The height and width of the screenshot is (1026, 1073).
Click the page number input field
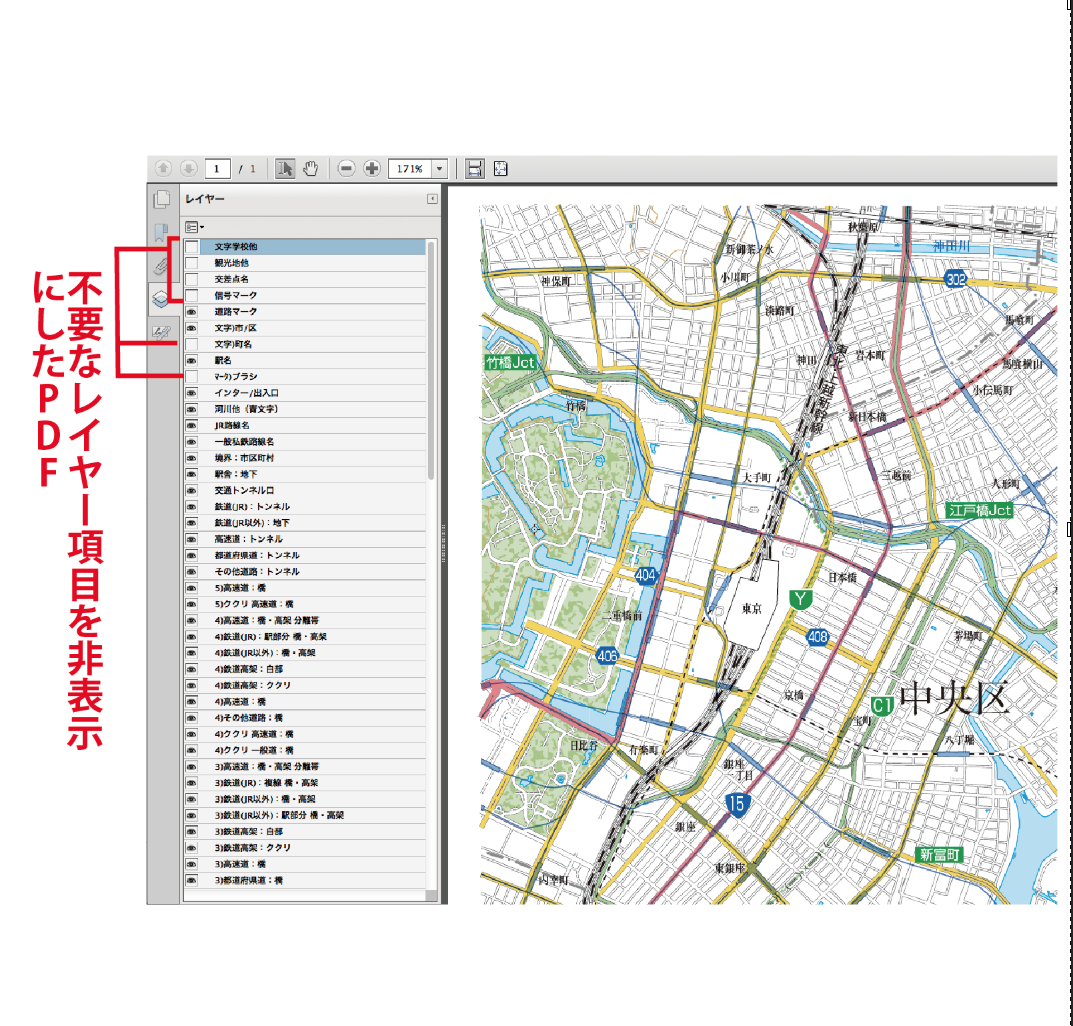pyautogui.click(x=218, y=168)
